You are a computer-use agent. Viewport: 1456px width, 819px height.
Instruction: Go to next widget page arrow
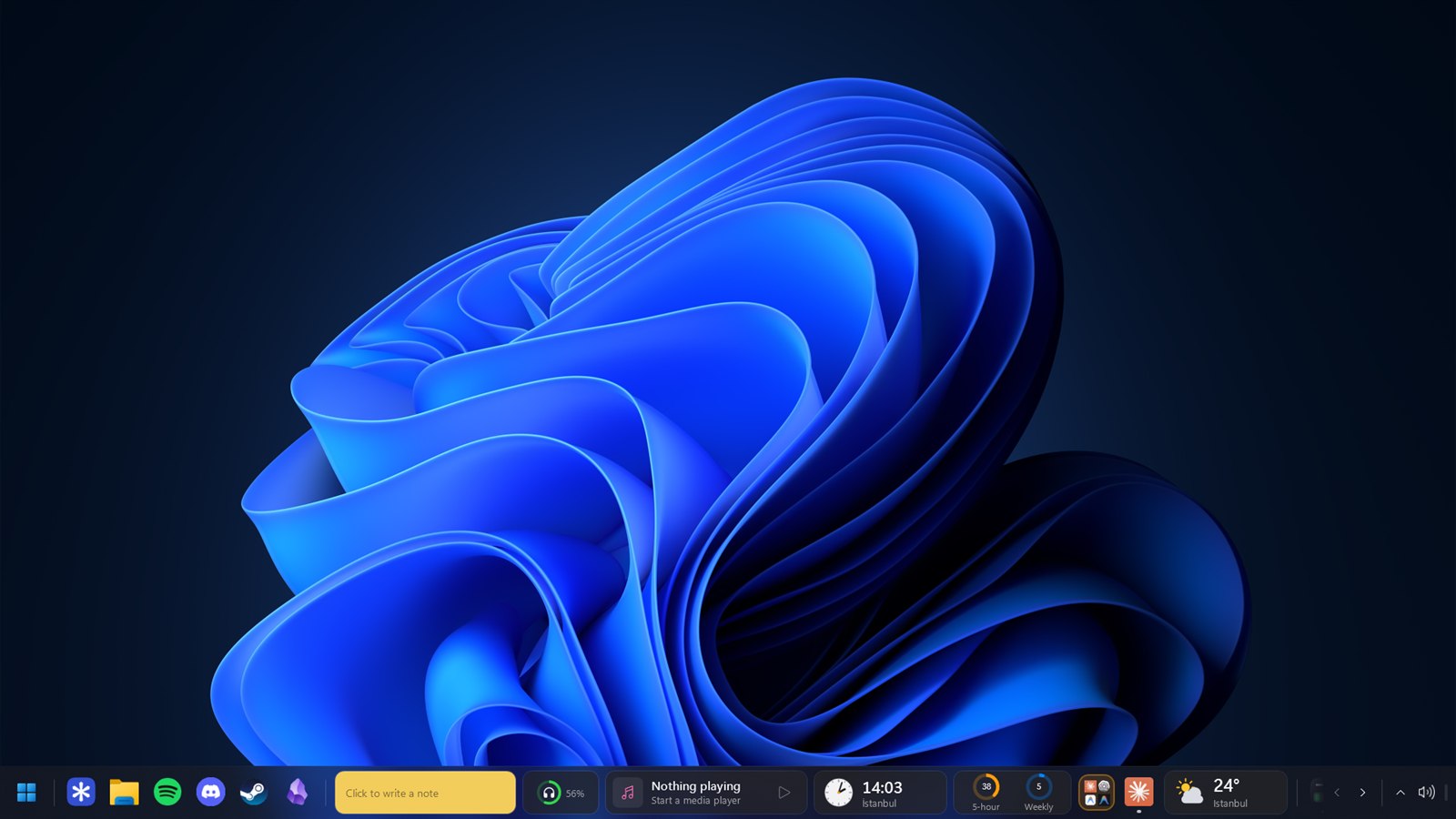pyautogui.click(x=1362, y=793)
